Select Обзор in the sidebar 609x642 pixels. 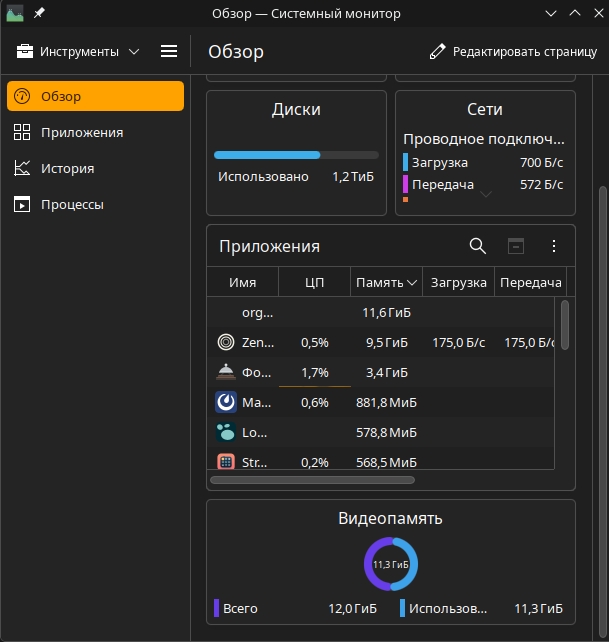(x=95, y=96)
